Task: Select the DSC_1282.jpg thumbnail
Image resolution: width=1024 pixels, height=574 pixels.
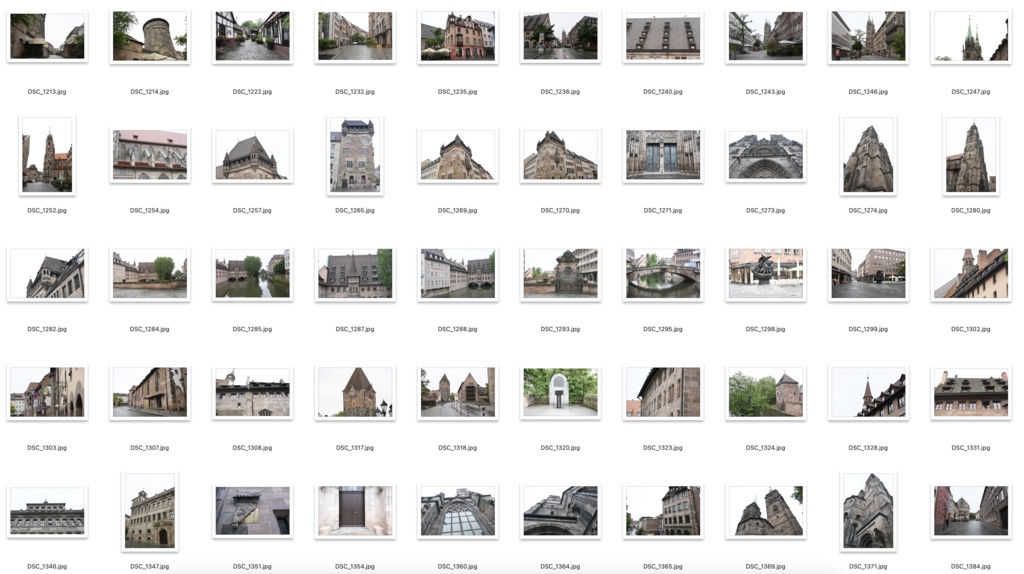Action: coord(47,274)
